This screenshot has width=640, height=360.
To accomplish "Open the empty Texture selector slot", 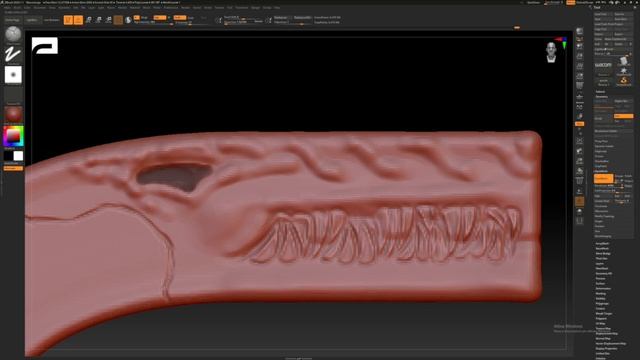I will [13, 95].
